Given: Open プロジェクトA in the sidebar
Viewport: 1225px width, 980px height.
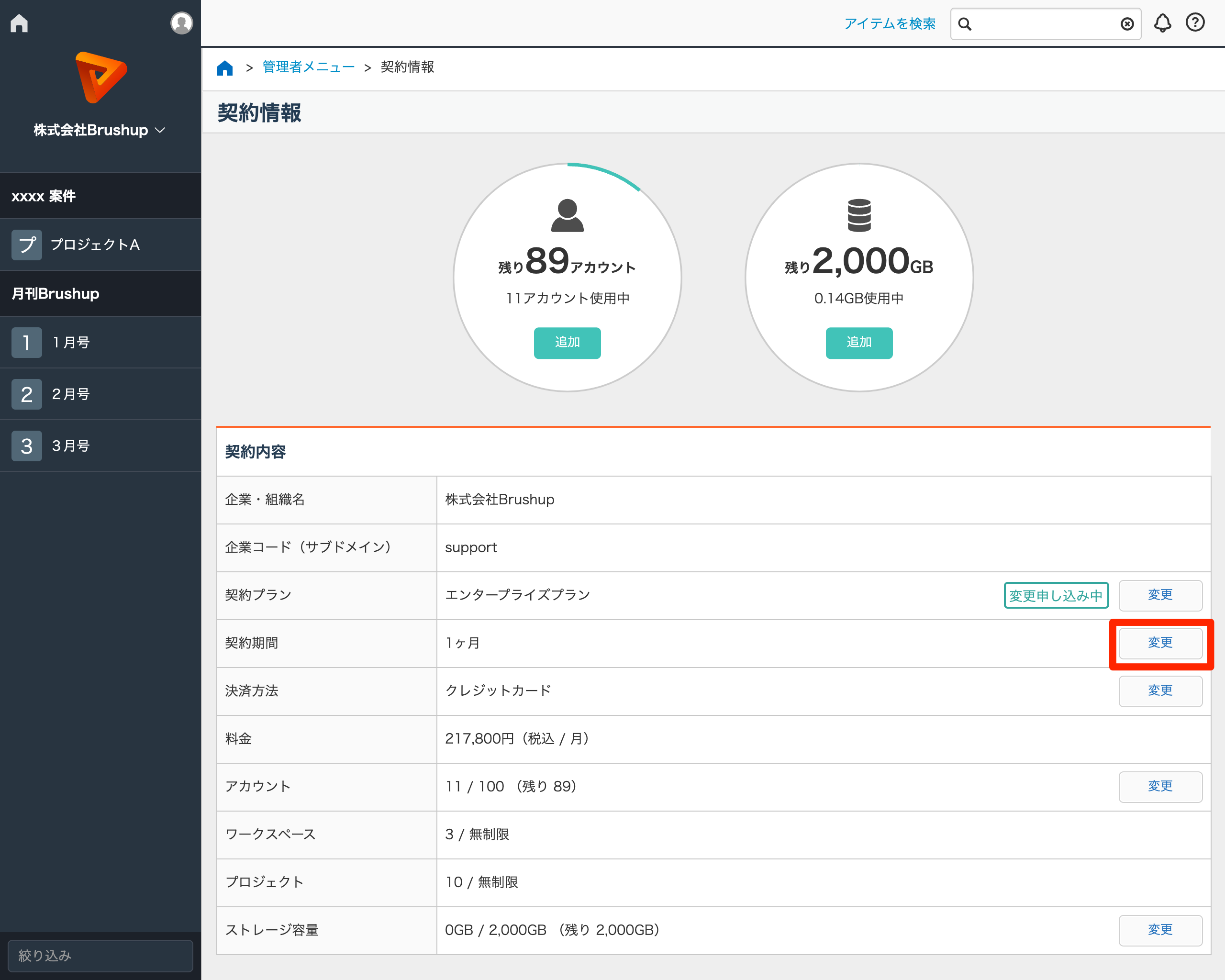Looking at the screenshot, I should click(x=100, y=245).
